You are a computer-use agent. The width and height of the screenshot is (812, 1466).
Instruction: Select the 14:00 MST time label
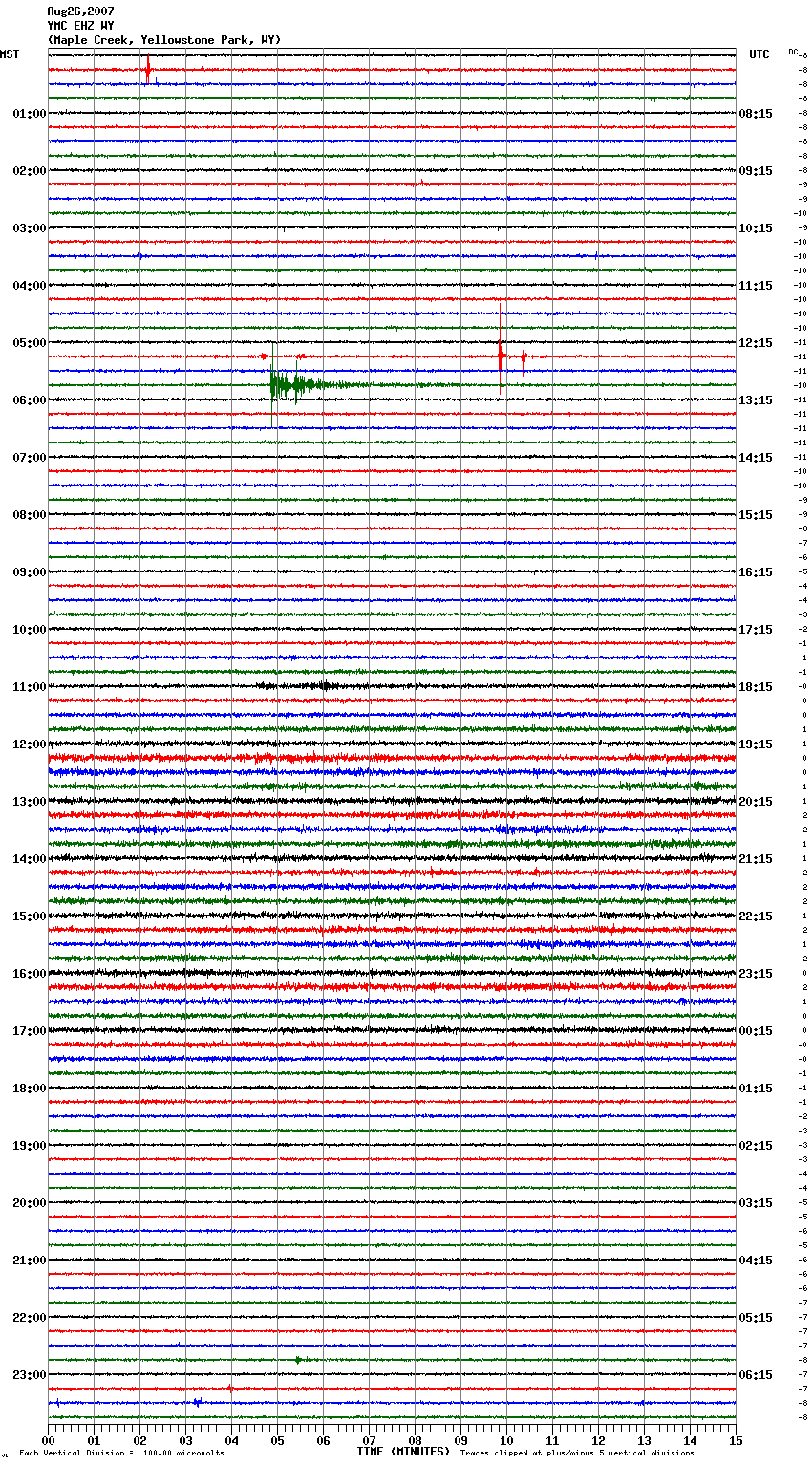[30, 859]
